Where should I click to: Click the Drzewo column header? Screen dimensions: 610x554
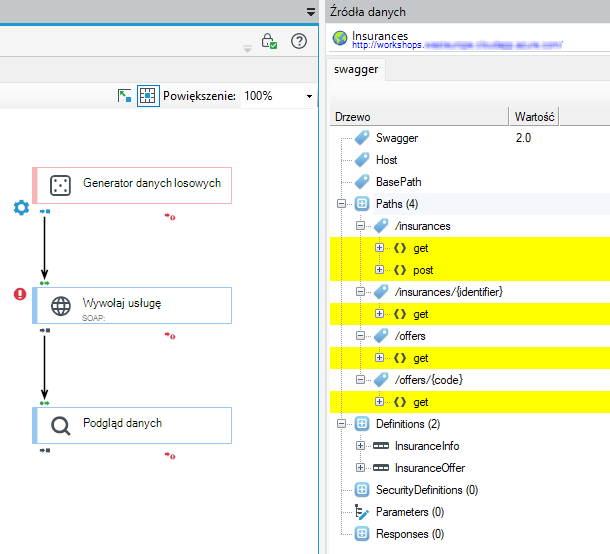[419, 117]
